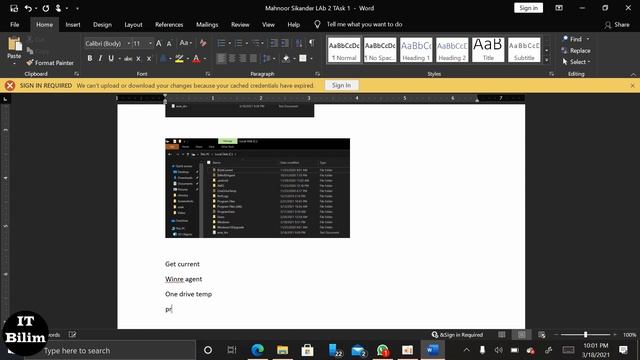Decrease paragraph indent
The height and width of the screenshot is (360, 640).
pos(274,43)
